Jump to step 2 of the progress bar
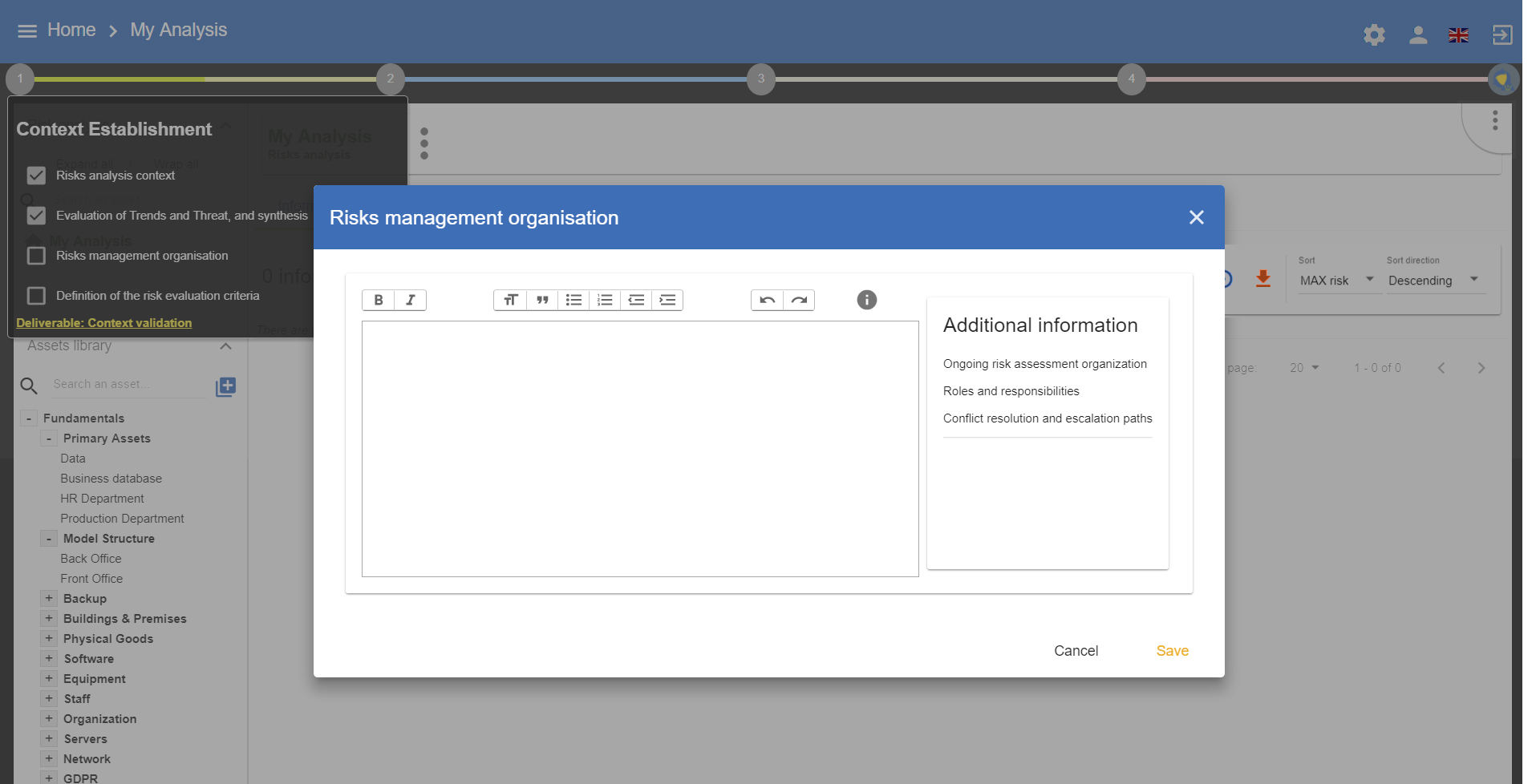This screenshot has width=1540, height=784. click(x=391, y=79)
